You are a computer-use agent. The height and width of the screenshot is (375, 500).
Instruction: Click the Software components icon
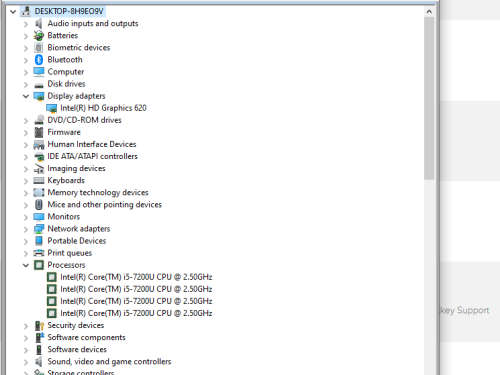tap(39, 337)
